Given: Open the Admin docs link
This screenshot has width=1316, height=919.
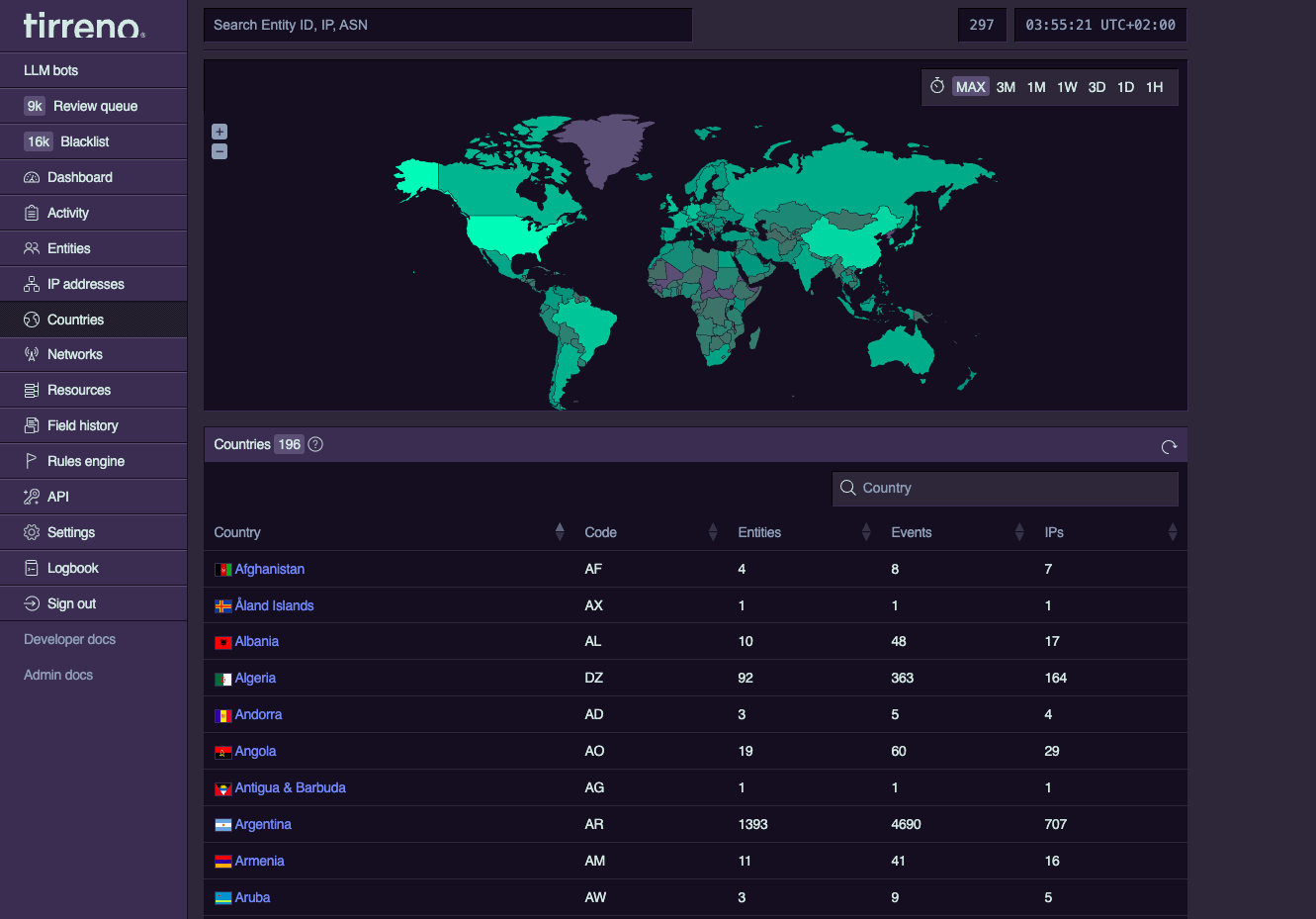Looking at the screenshot, I should (x=58, y=675).
